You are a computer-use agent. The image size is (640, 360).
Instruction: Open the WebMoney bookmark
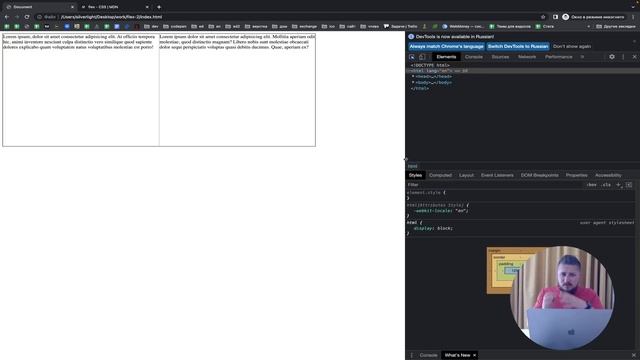(x=463, y=26)
